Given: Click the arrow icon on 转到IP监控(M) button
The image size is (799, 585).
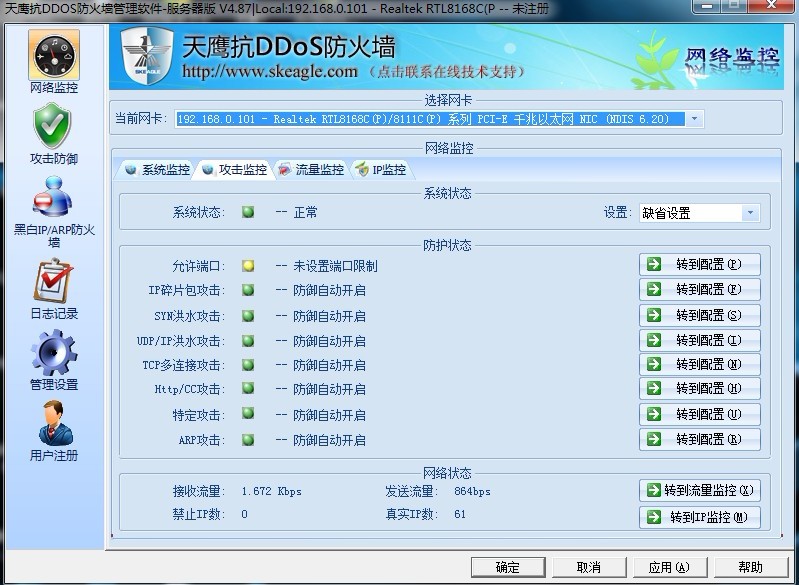Looking at the screenshot, I should (654, 517).
